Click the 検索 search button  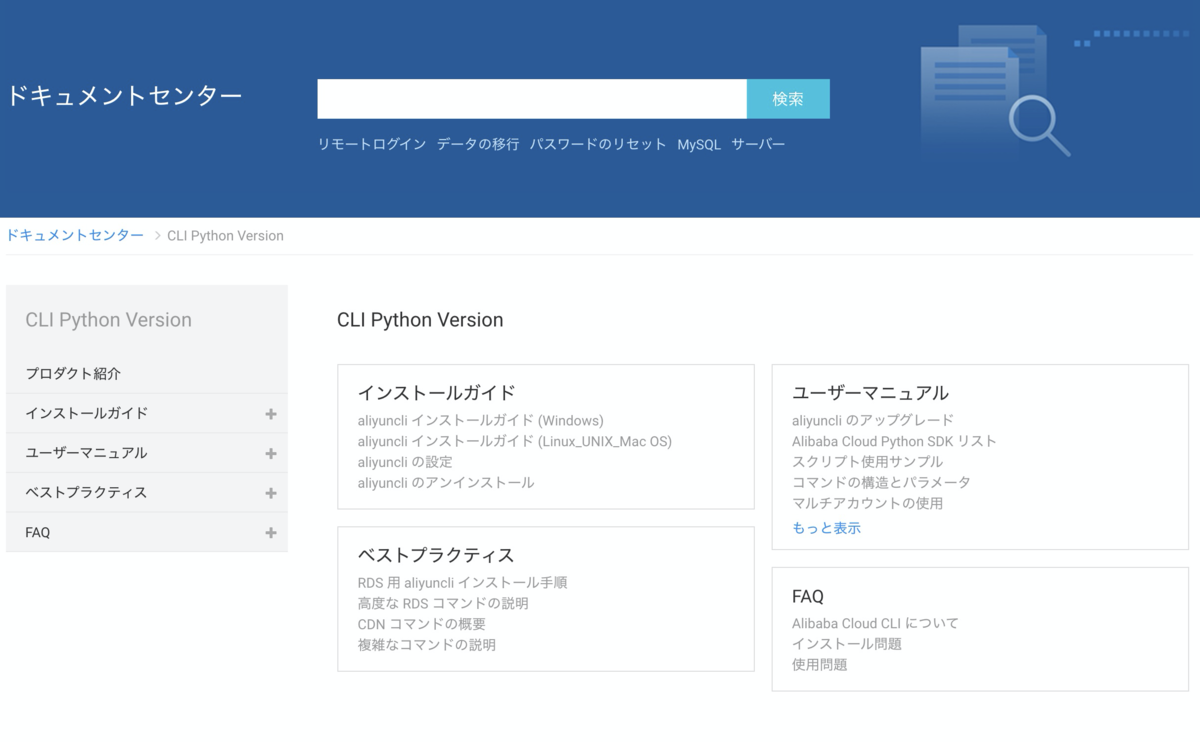(788, 99)
